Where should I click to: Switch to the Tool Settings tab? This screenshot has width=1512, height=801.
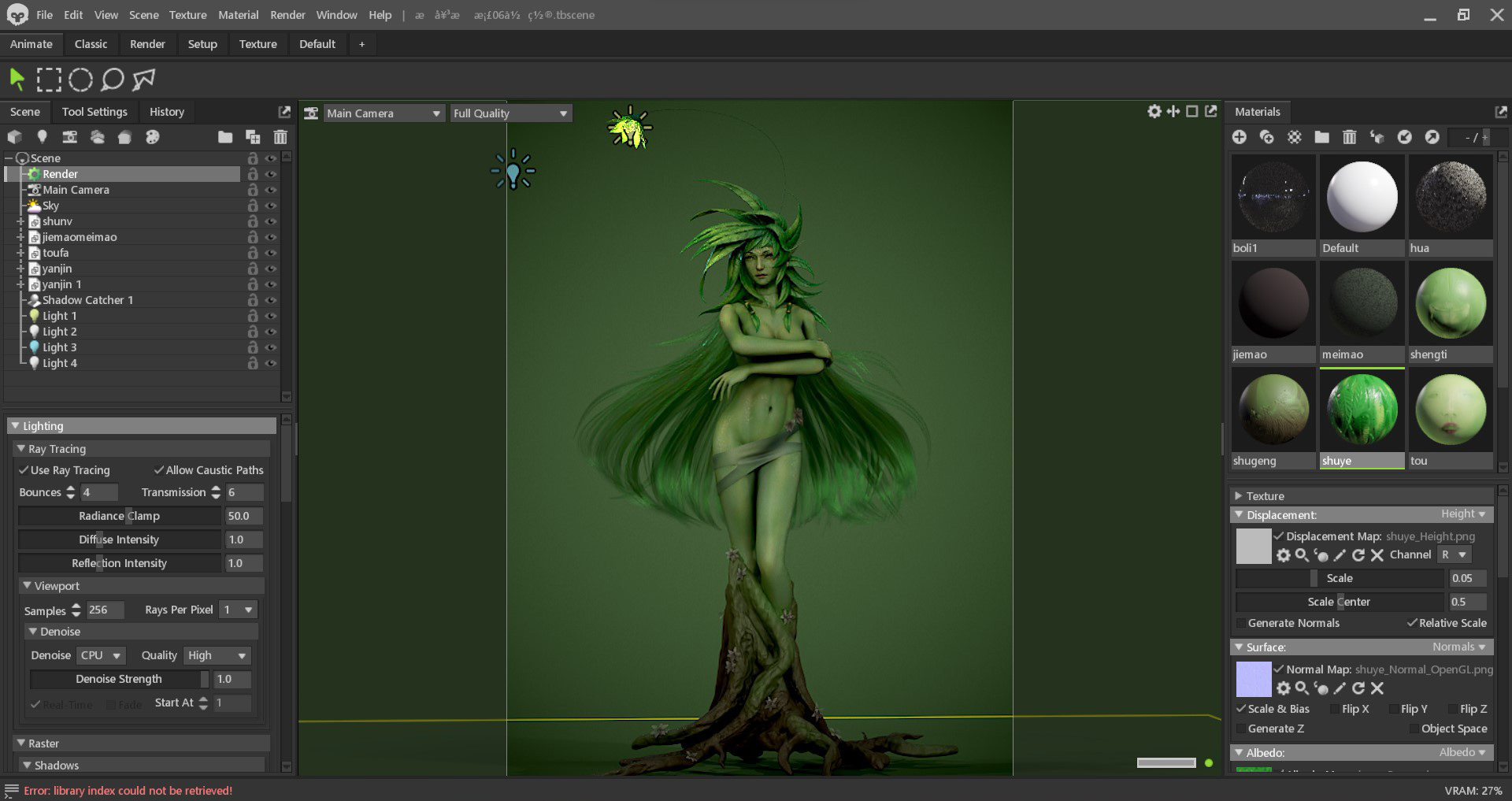click(94, 112)
